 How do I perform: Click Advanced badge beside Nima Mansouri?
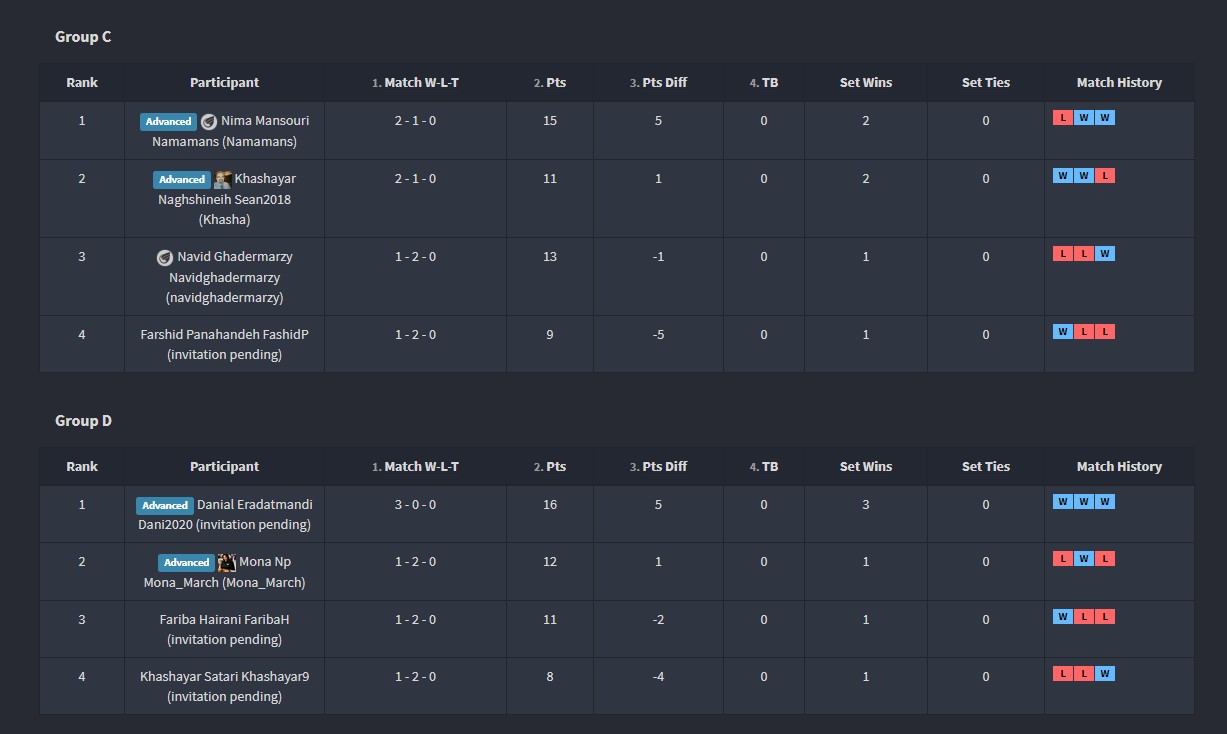[168, 122]
